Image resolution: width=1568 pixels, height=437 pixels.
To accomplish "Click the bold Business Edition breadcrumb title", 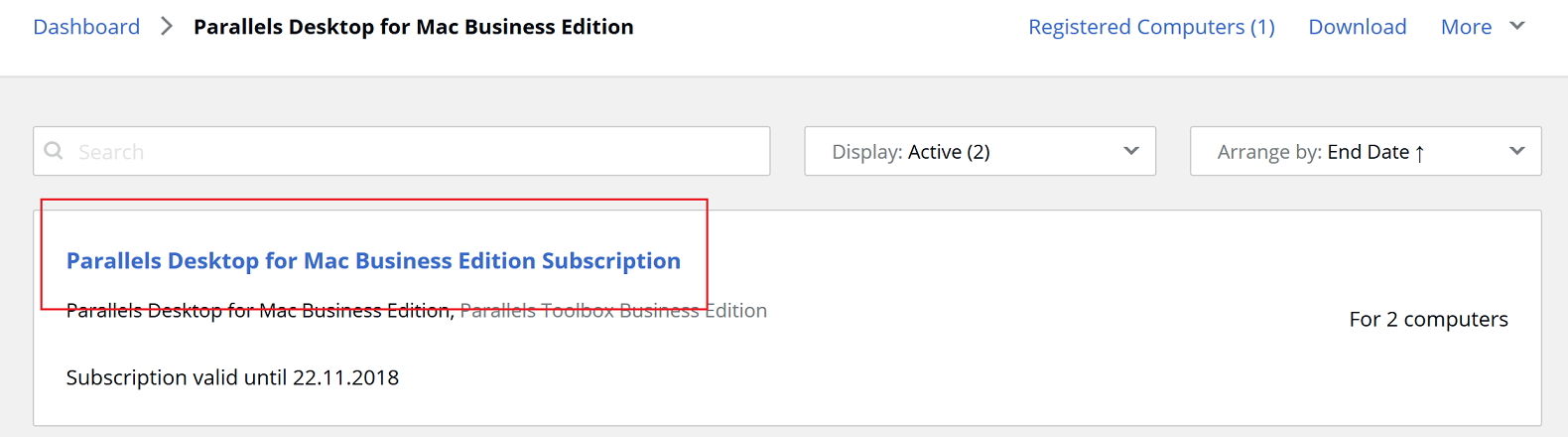I will tap(413, 27).
